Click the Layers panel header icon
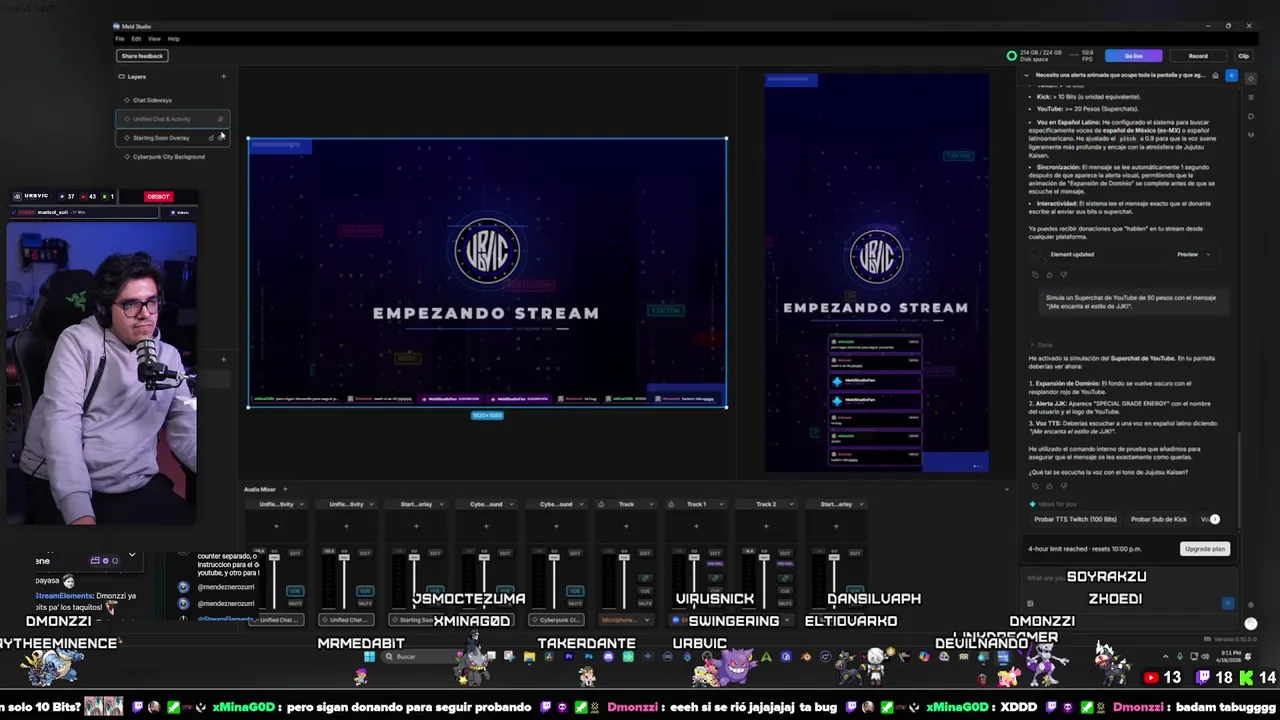 click(x=122, y=76)
